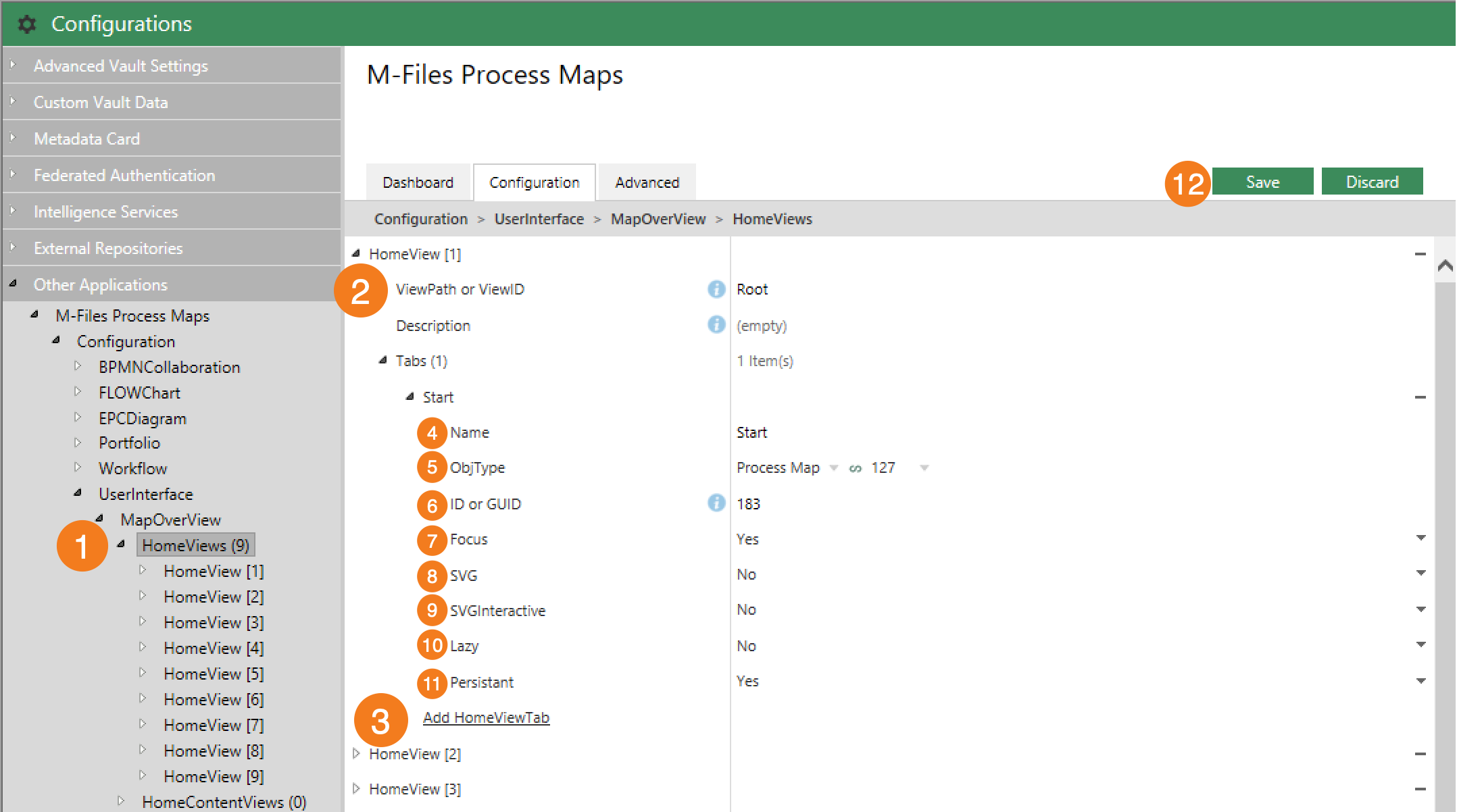Click the minus icon to remove HomeView [2]
The height and width of the screenshot is (812, 1457).
[x=1420, y=754]
